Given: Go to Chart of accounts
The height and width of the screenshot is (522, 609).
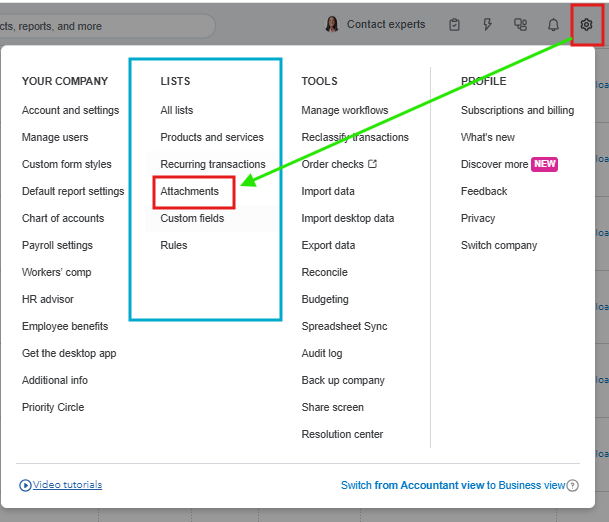Looking at the screenshot, I should coord(63,218).
